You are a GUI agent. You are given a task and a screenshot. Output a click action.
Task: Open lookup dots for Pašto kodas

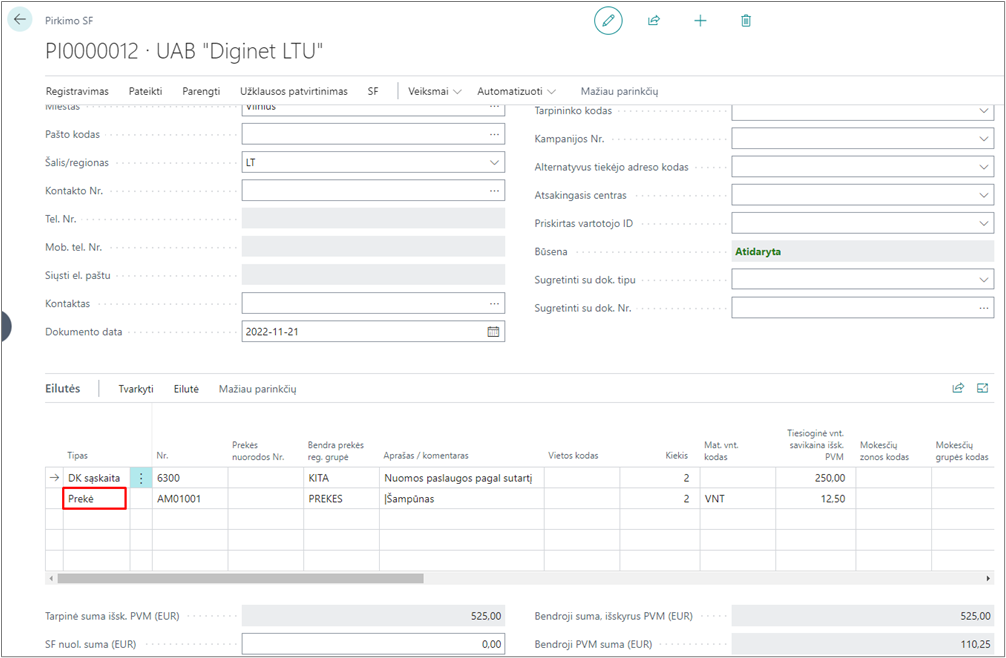point(494,134)
